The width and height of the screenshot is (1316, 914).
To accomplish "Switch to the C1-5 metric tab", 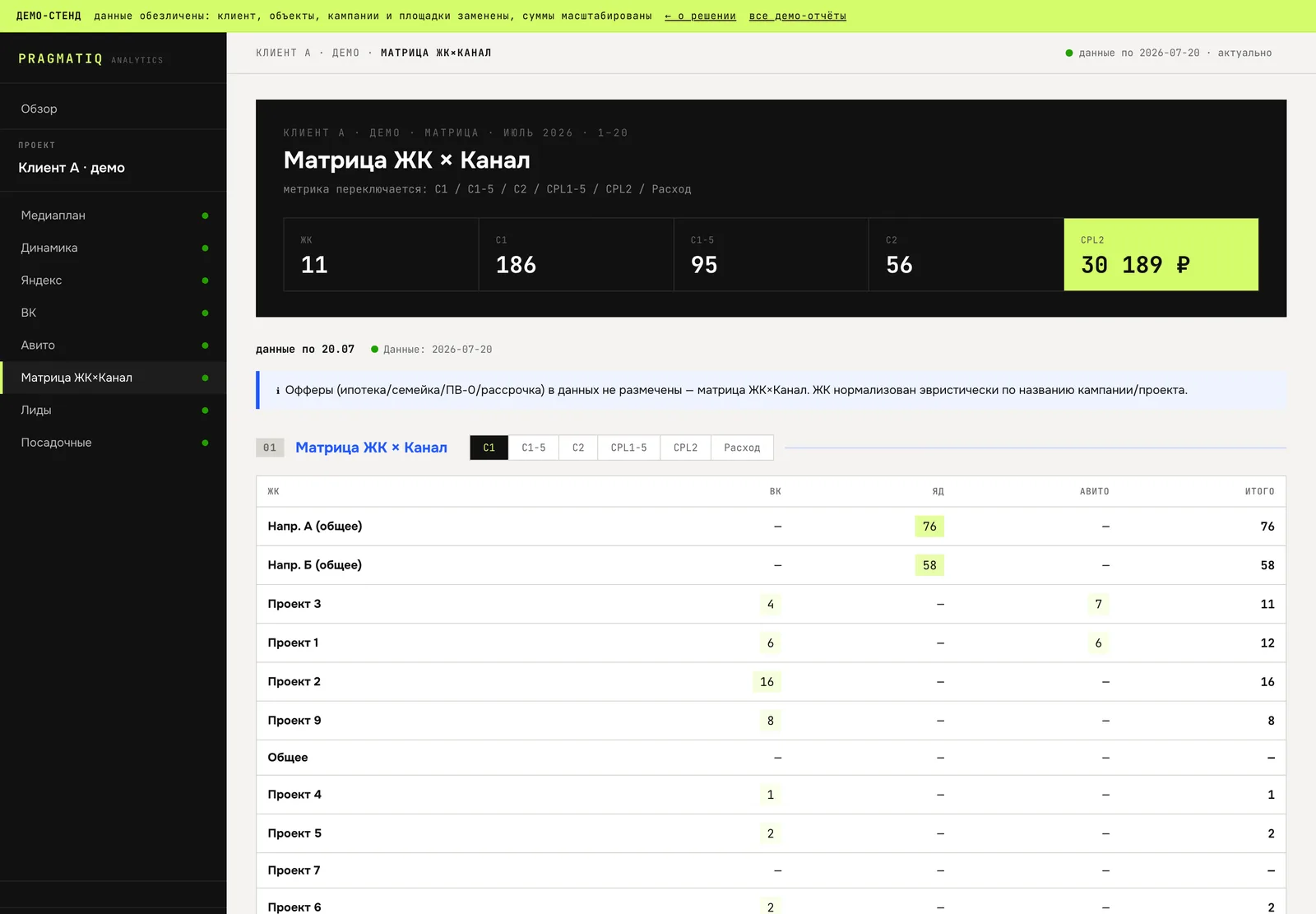I will [x=534, y=448].
